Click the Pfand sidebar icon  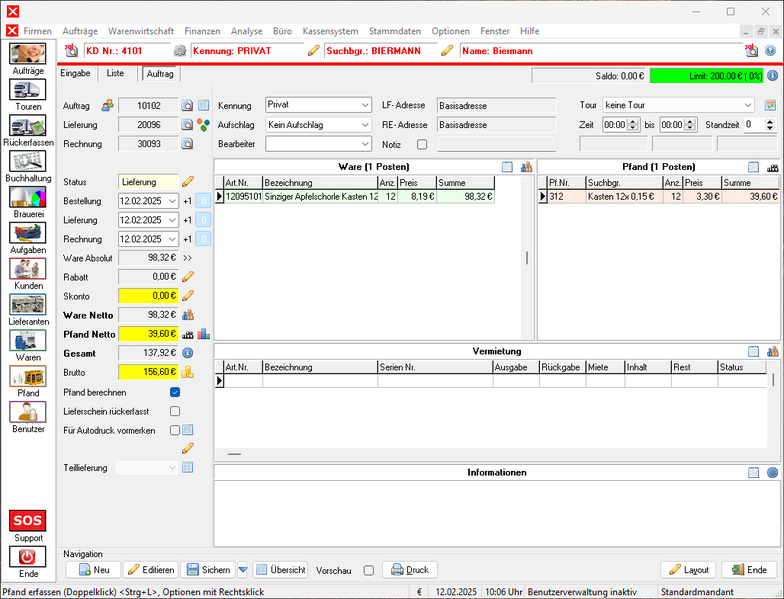[28, 376]
